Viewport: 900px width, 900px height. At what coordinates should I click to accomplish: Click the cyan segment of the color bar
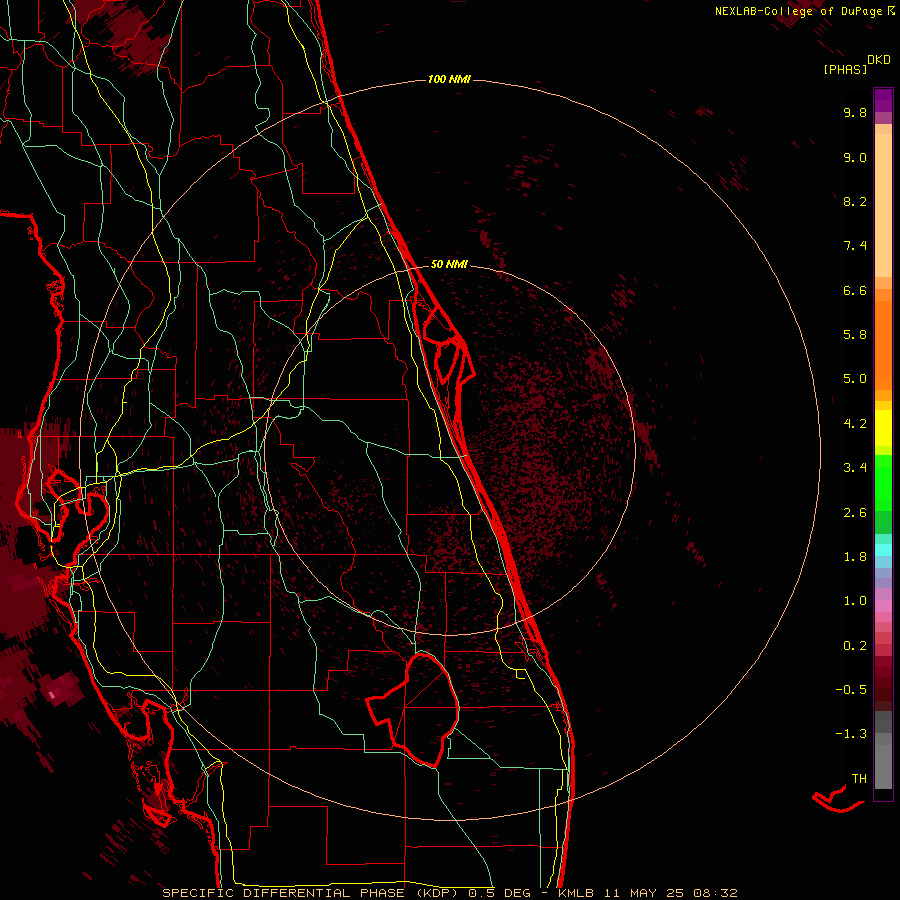883,549
